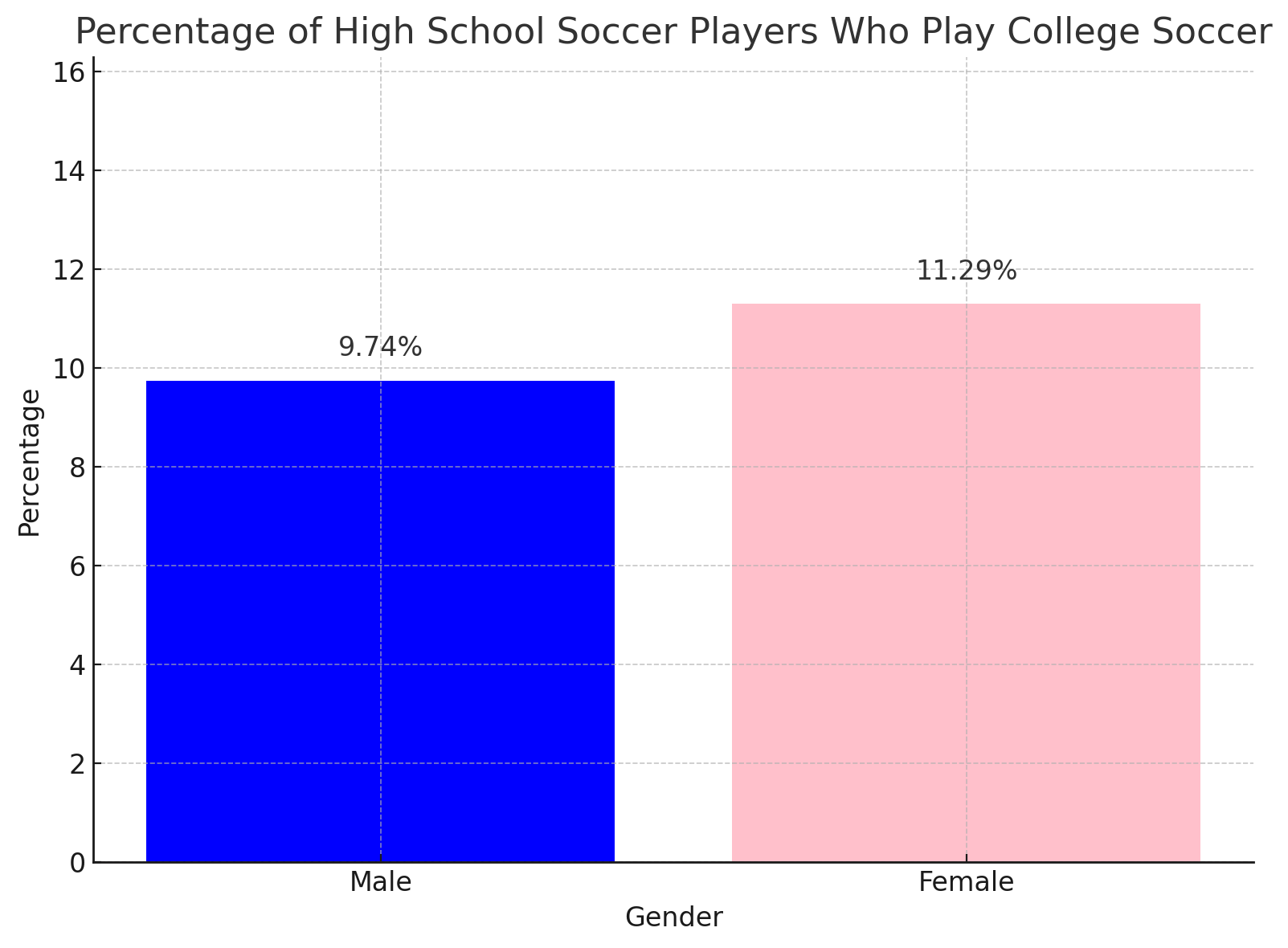Screen dimensions: 1288x948
Task: Select the Gender x-axis title
Action: coord(673,917)
